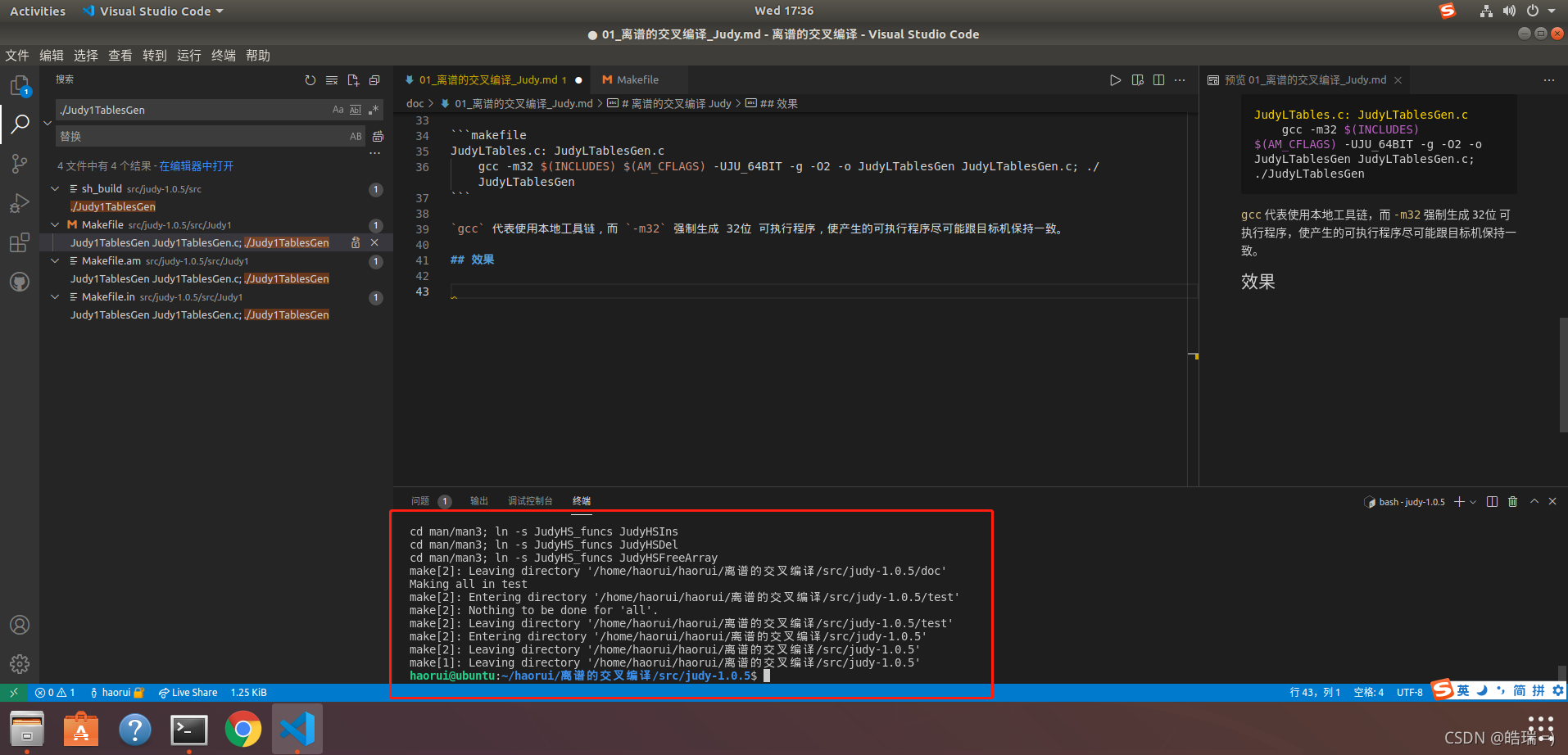Open the 终端 menu
The width and height of the screenshot is (1568, 755).
(224, 56)
